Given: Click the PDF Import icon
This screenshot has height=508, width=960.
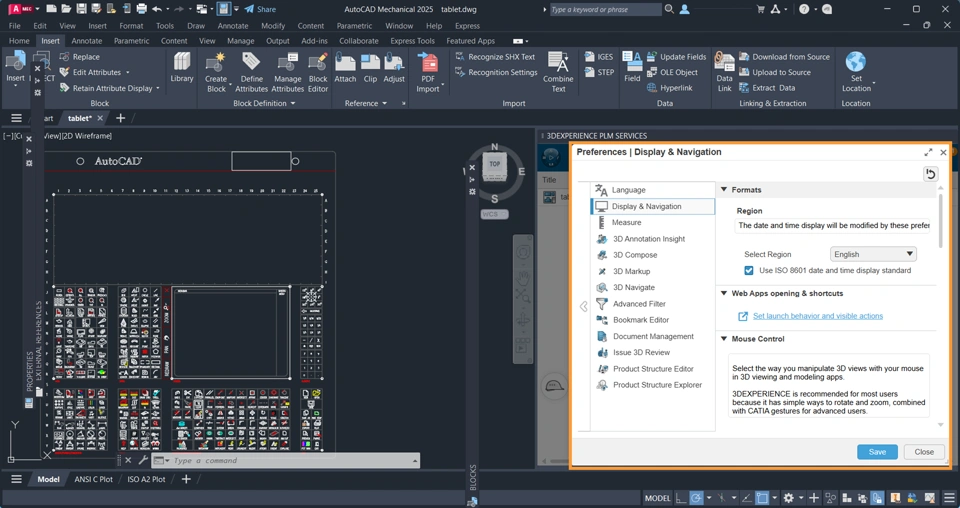Looking at the screenshot, I should [x=428, y=72].
